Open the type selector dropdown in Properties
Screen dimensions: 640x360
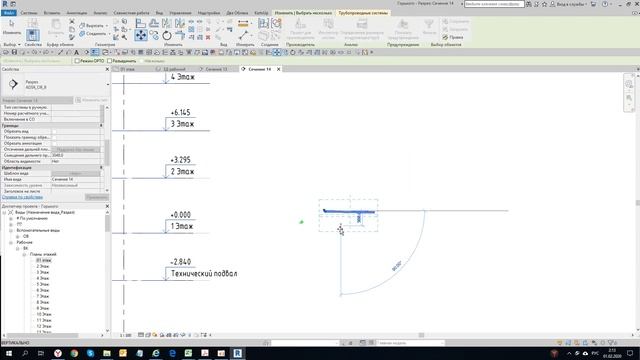point(108,84)
